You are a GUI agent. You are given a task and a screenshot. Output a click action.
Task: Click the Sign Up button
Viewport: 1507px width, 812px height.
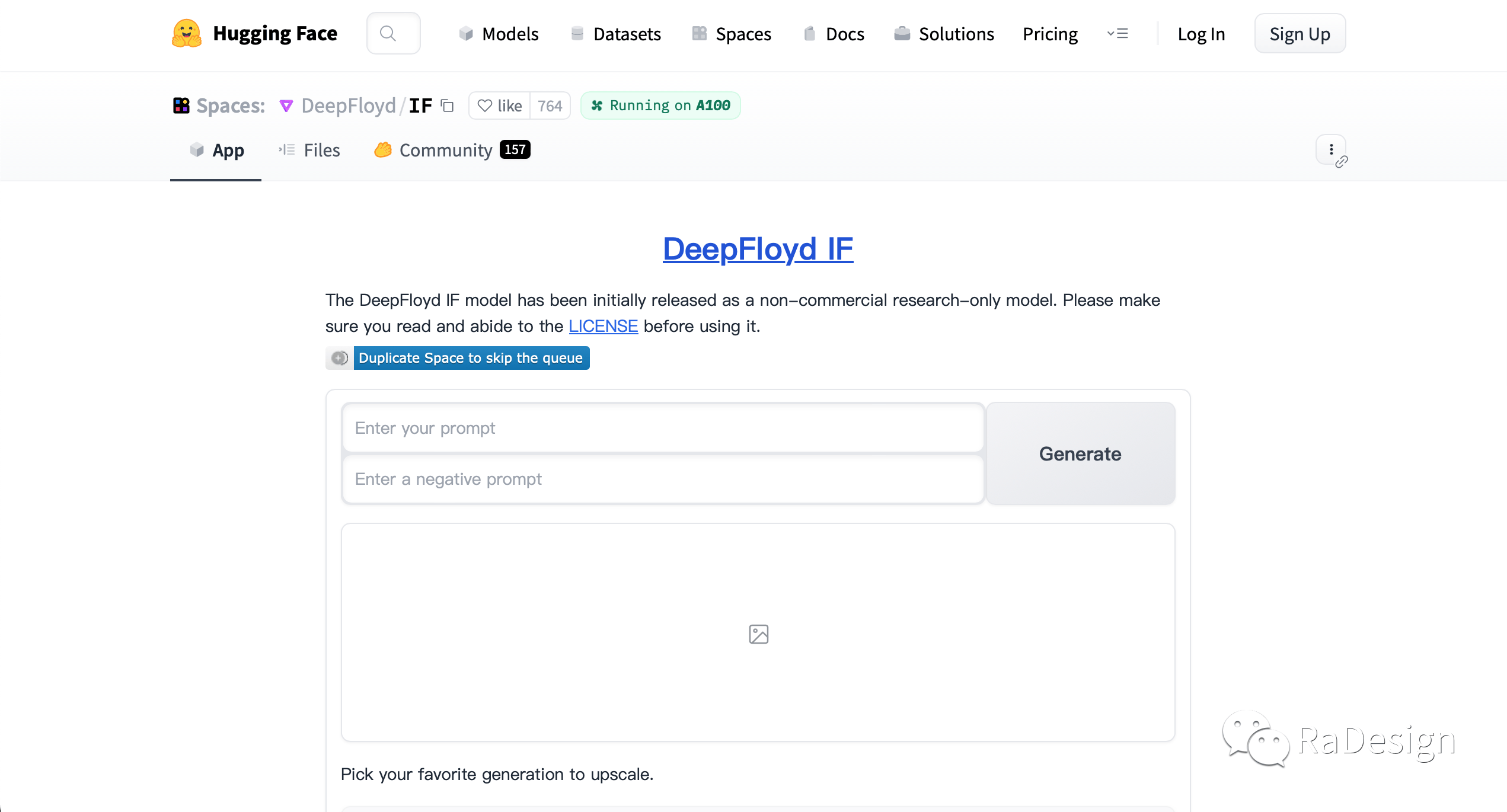1300,34
